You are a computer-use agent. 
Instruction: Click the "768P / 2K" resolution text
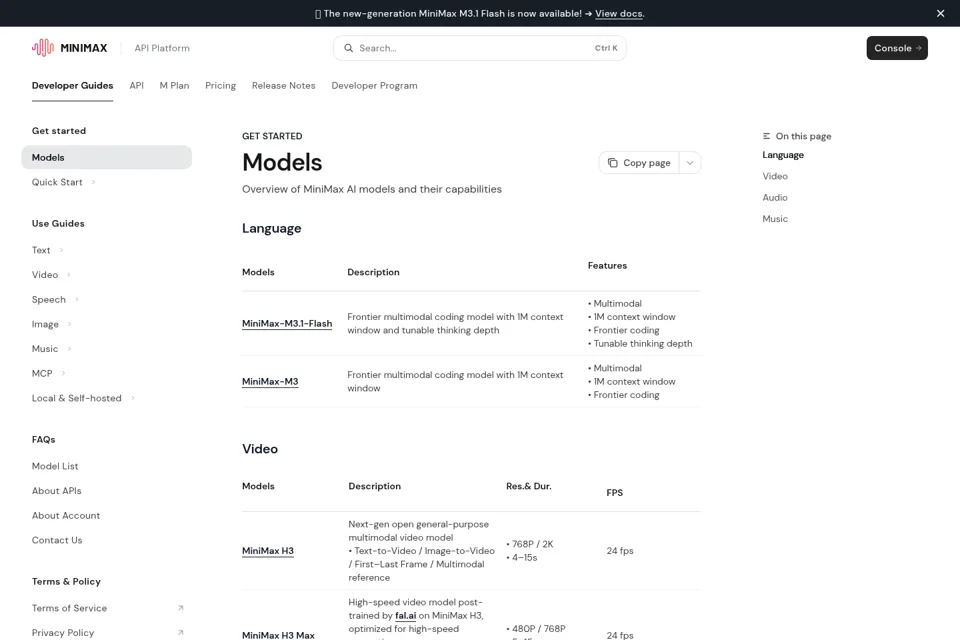tap(533, 544)
